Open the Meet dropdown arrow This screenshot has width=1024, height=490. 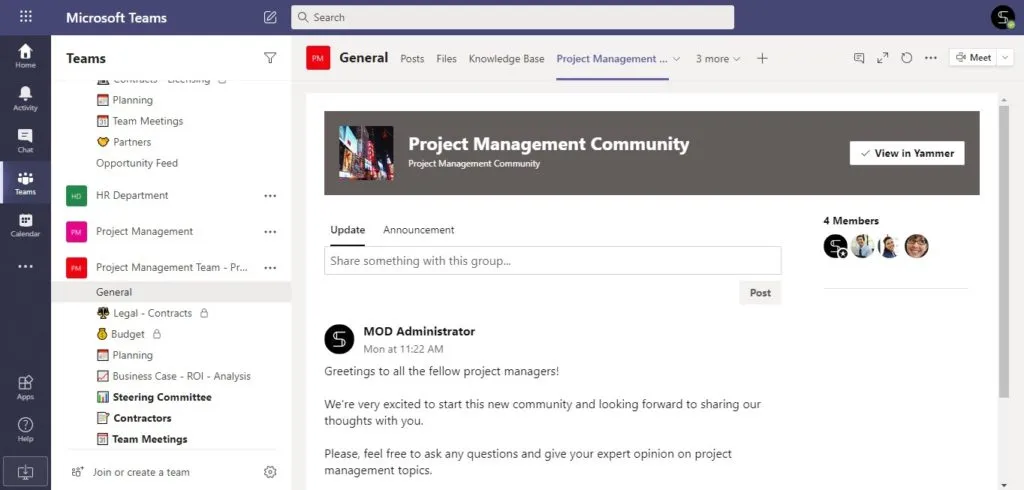pyautogui.click(x=1004, y=57)
